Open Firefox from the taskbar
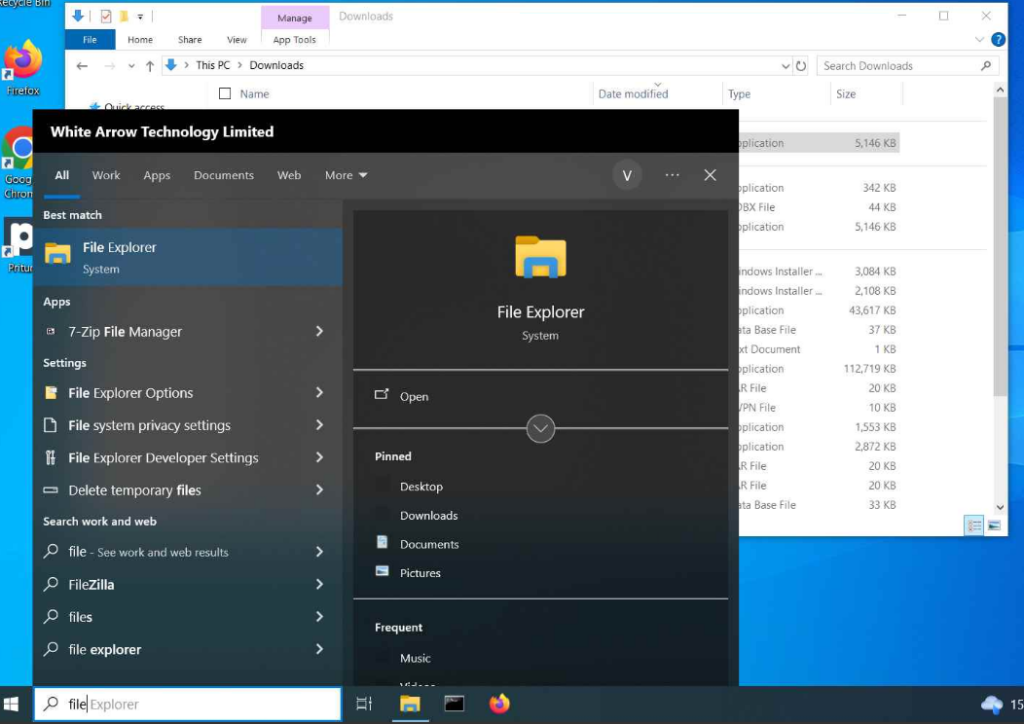The height and width of the screenshot is (724, 1024). [500, 704]
